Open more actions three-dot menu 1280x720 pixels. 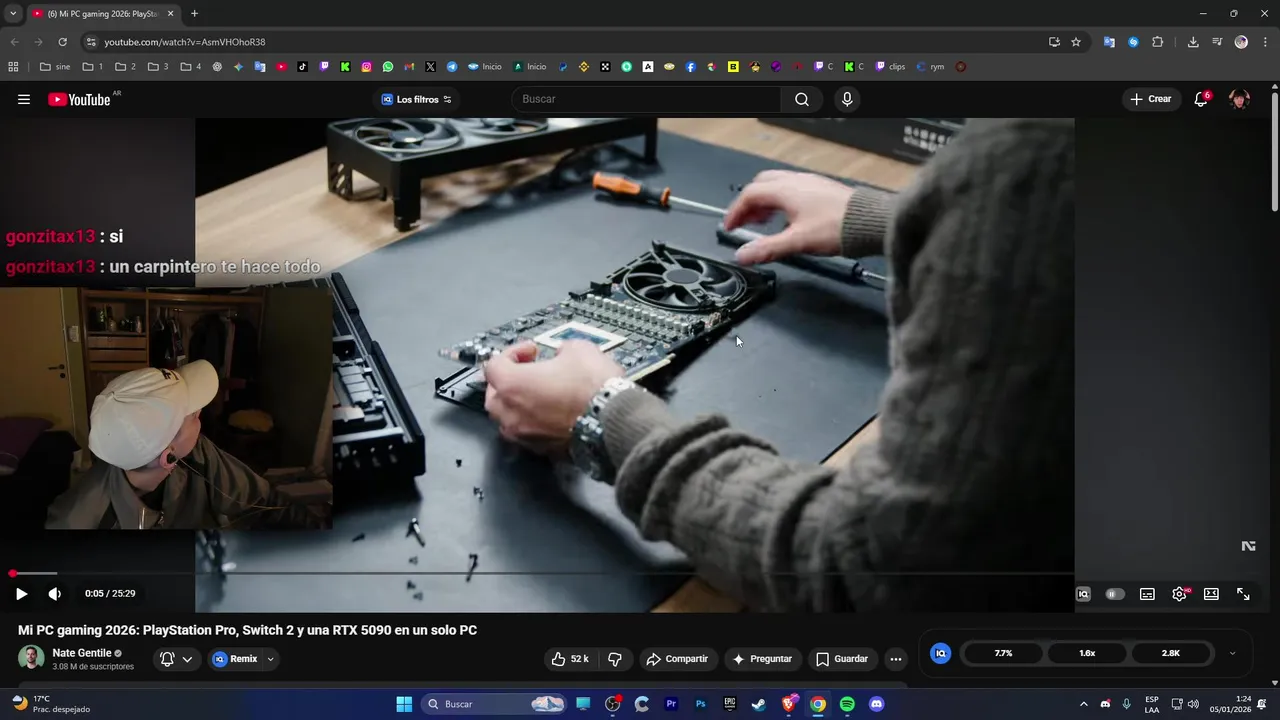coord(896,659)
